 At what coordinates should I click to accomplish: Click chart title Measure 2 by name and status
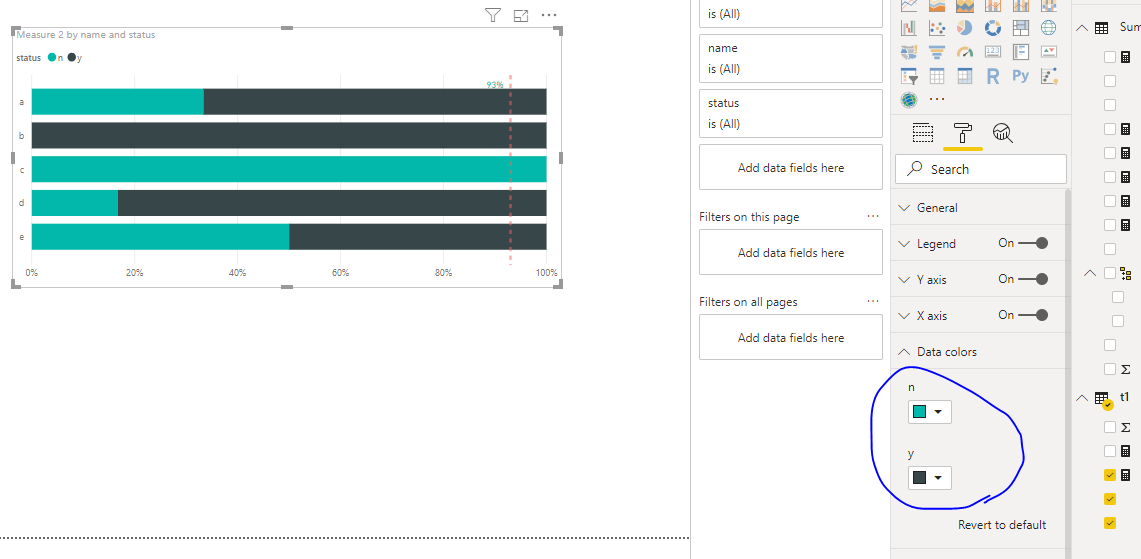(86, 34)
